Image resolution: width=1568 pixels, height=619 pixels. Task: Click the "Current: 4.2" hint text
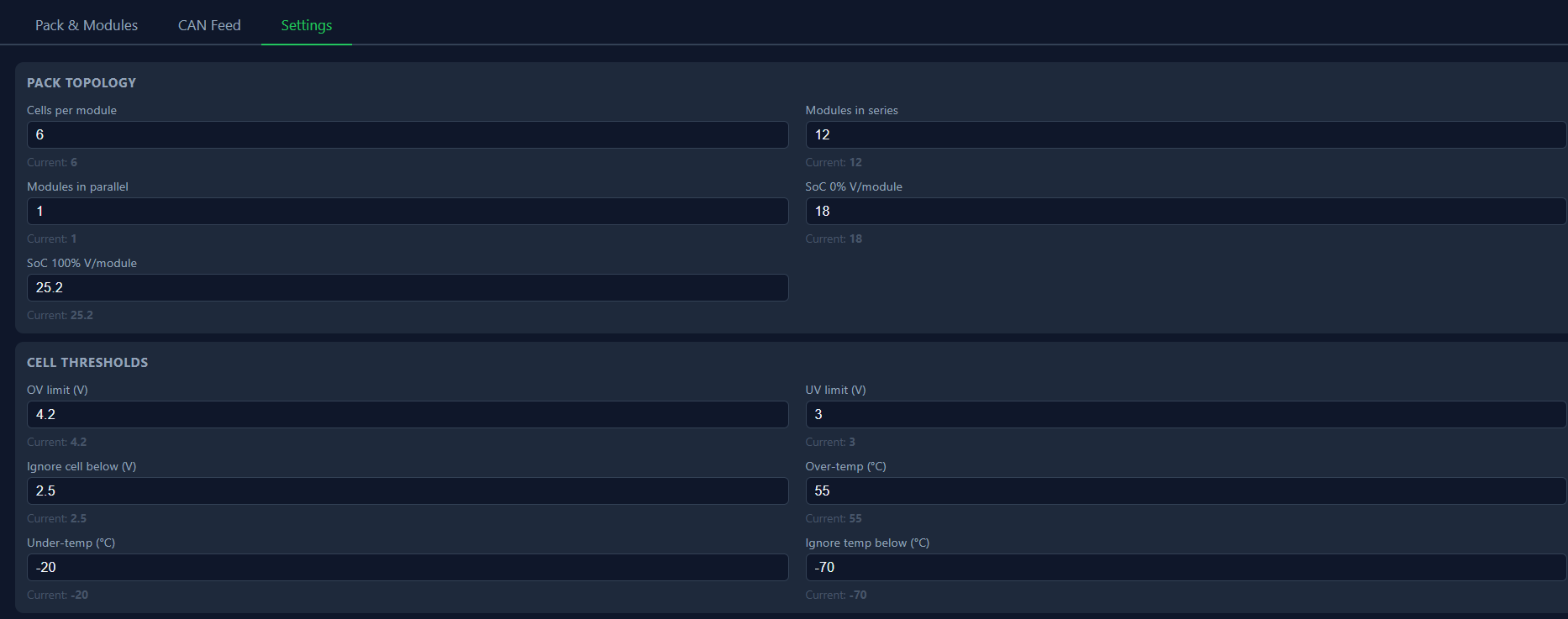56,442
